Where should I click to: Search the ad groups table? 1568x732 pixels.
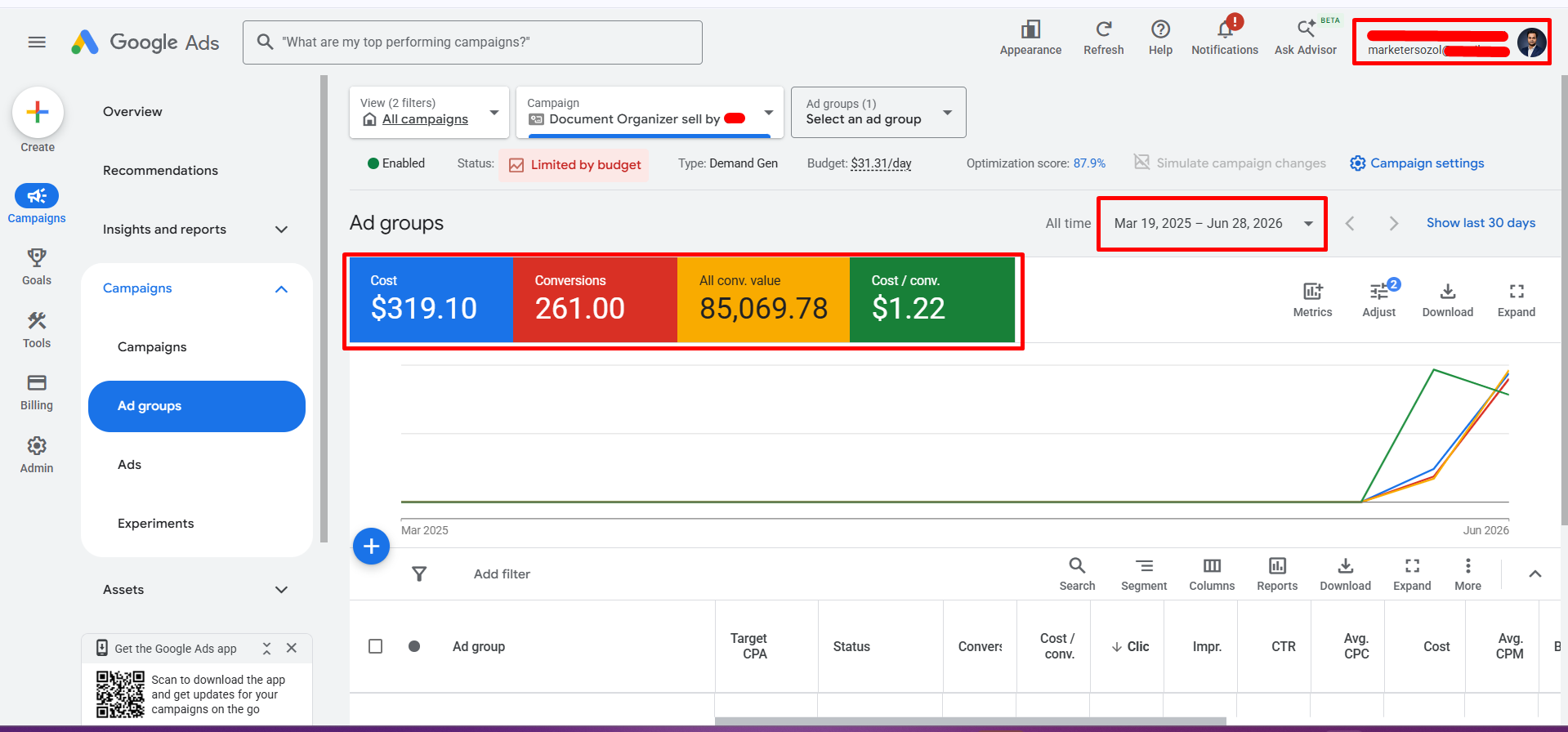coord(1077,574)
